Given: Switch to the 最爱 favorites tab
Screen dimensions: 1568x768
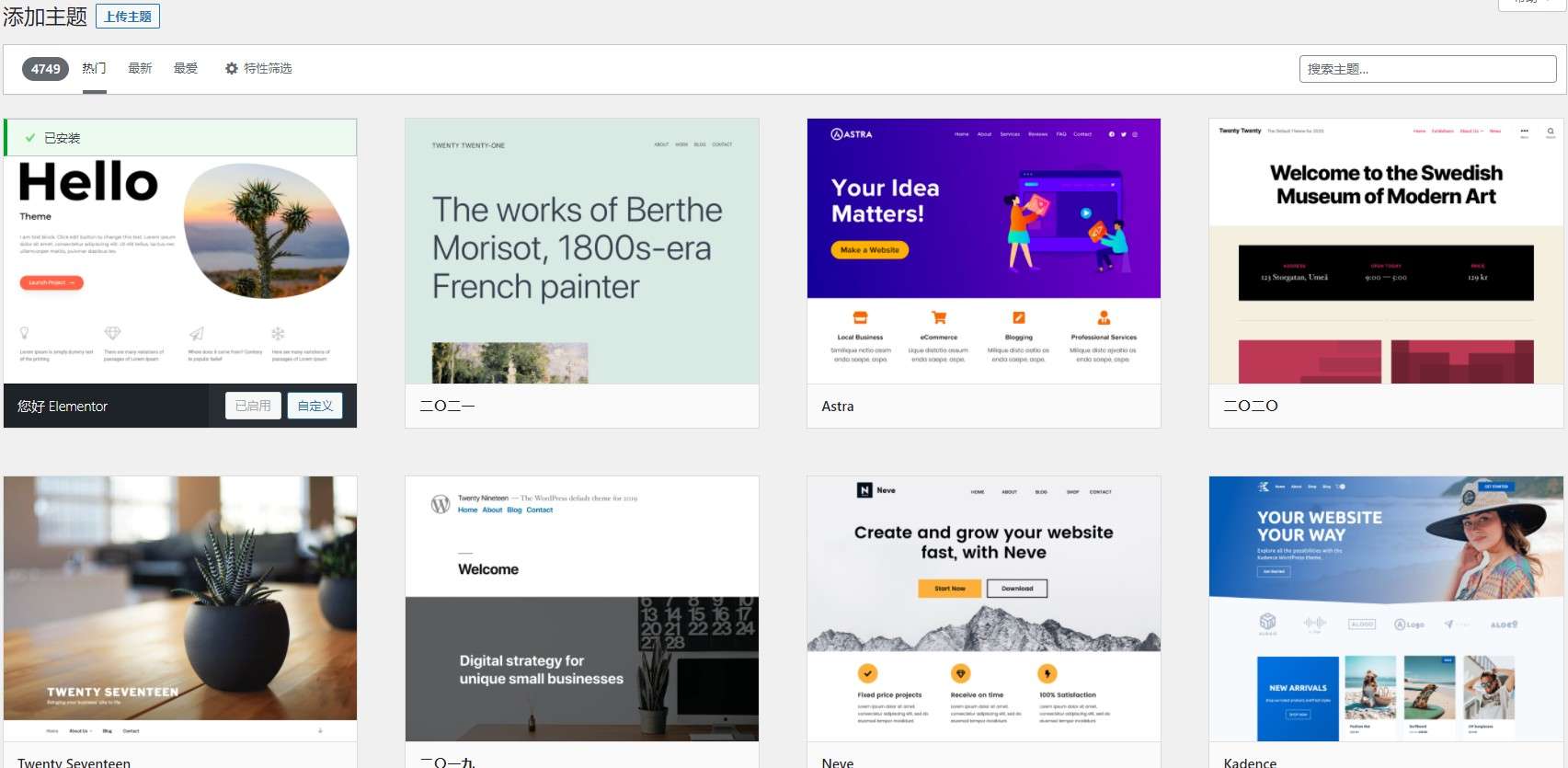Looking at the screenshot, I should point(186,68).
